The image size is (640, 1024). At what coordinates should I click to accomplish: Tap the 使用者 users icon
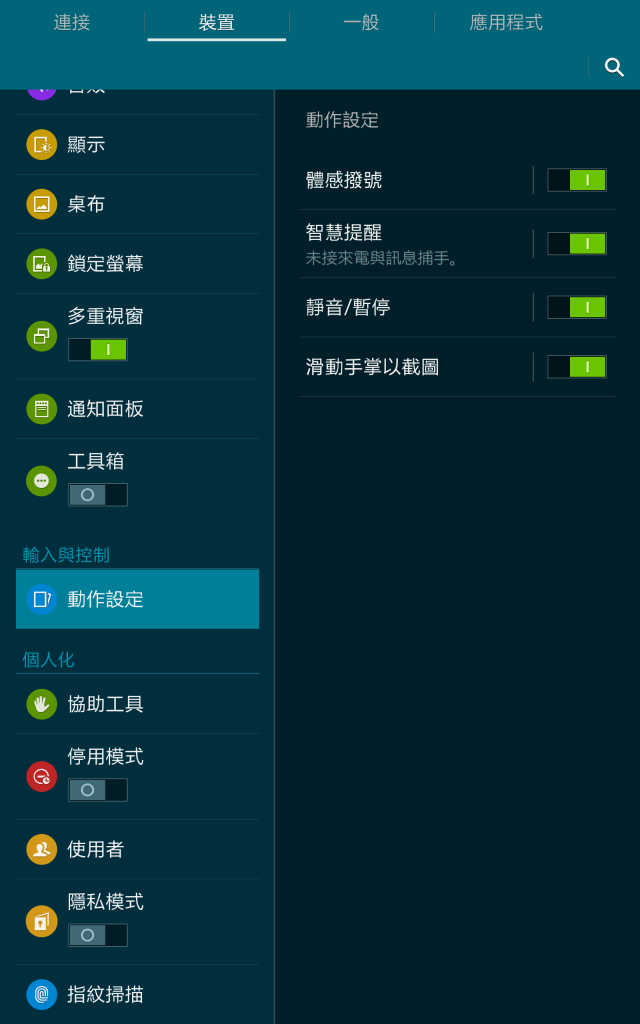[x=42, y=849]
